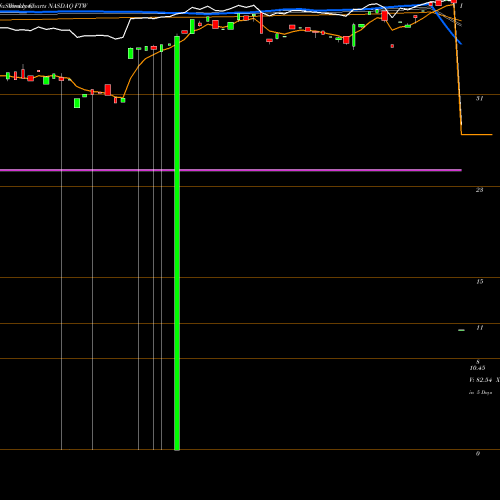
Task: Click the 'V: 82.54' volume value
Action: tap(481, 380)
